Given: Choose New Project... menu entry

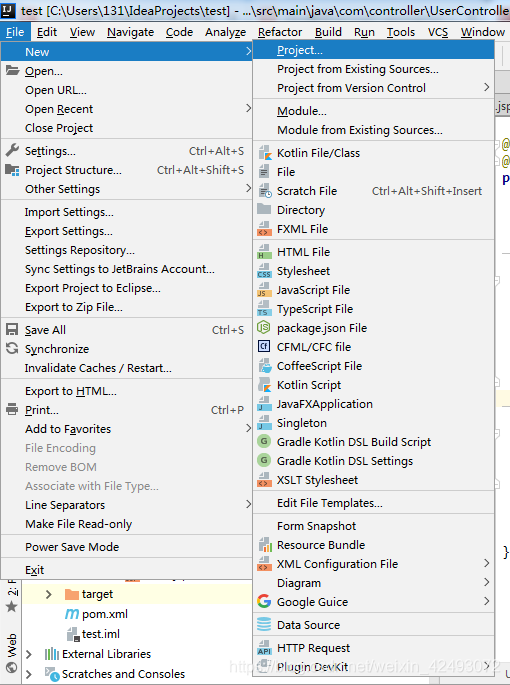Looking at the screenshot, I should pos(374,50).
